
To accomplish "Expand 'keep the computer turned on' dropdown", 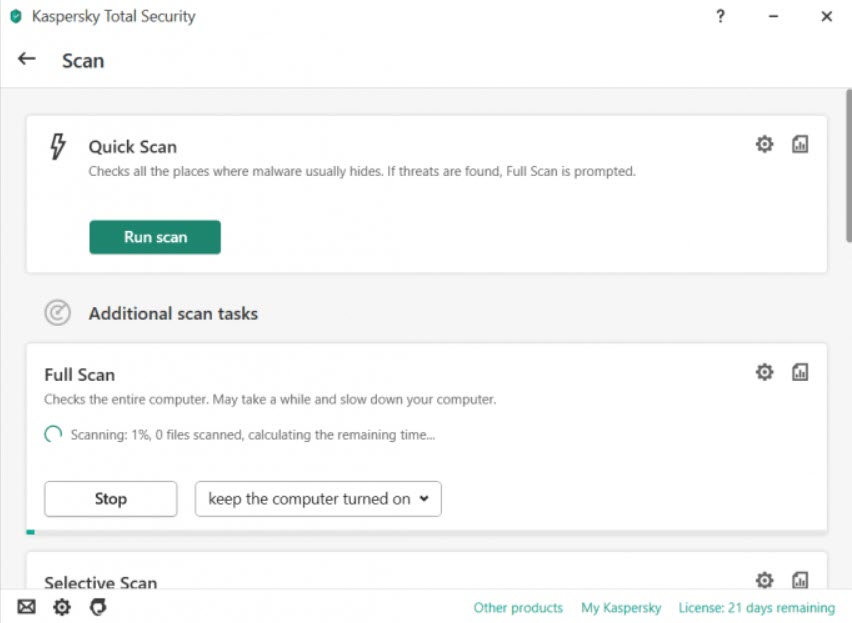I will (x=318, y=499).
